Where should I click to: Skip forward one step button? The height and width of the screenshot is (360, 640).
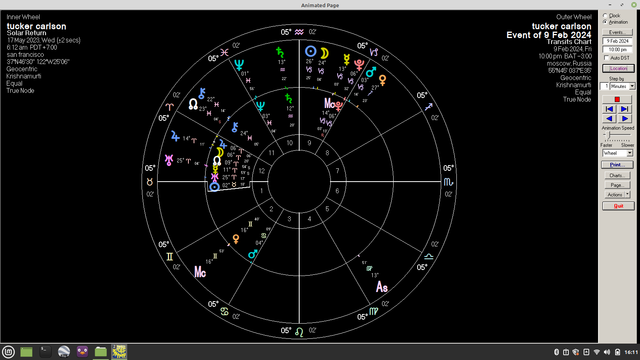pos(624,109)
